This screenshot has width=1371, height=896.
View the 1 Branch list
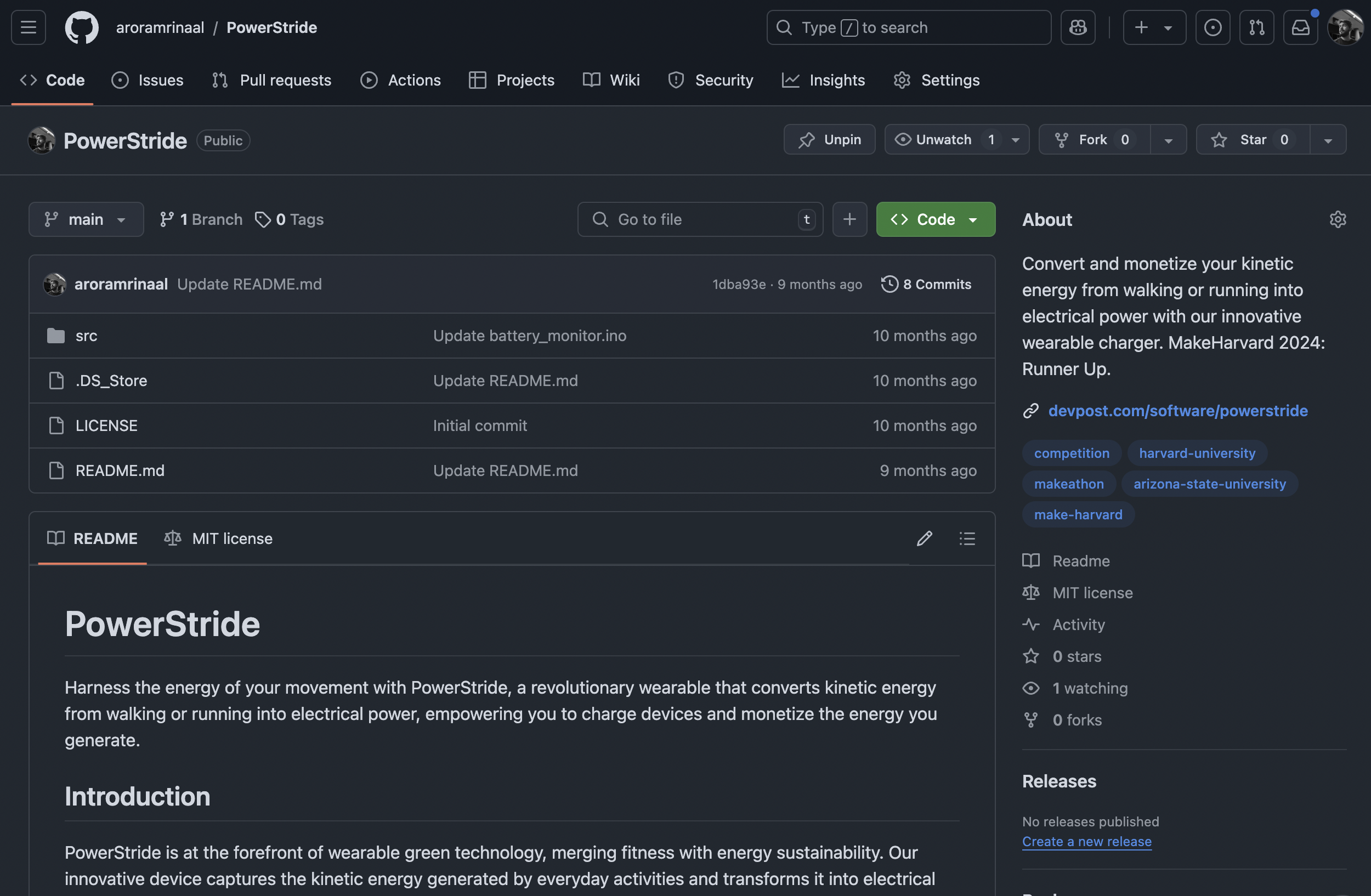tap(201, 219)
